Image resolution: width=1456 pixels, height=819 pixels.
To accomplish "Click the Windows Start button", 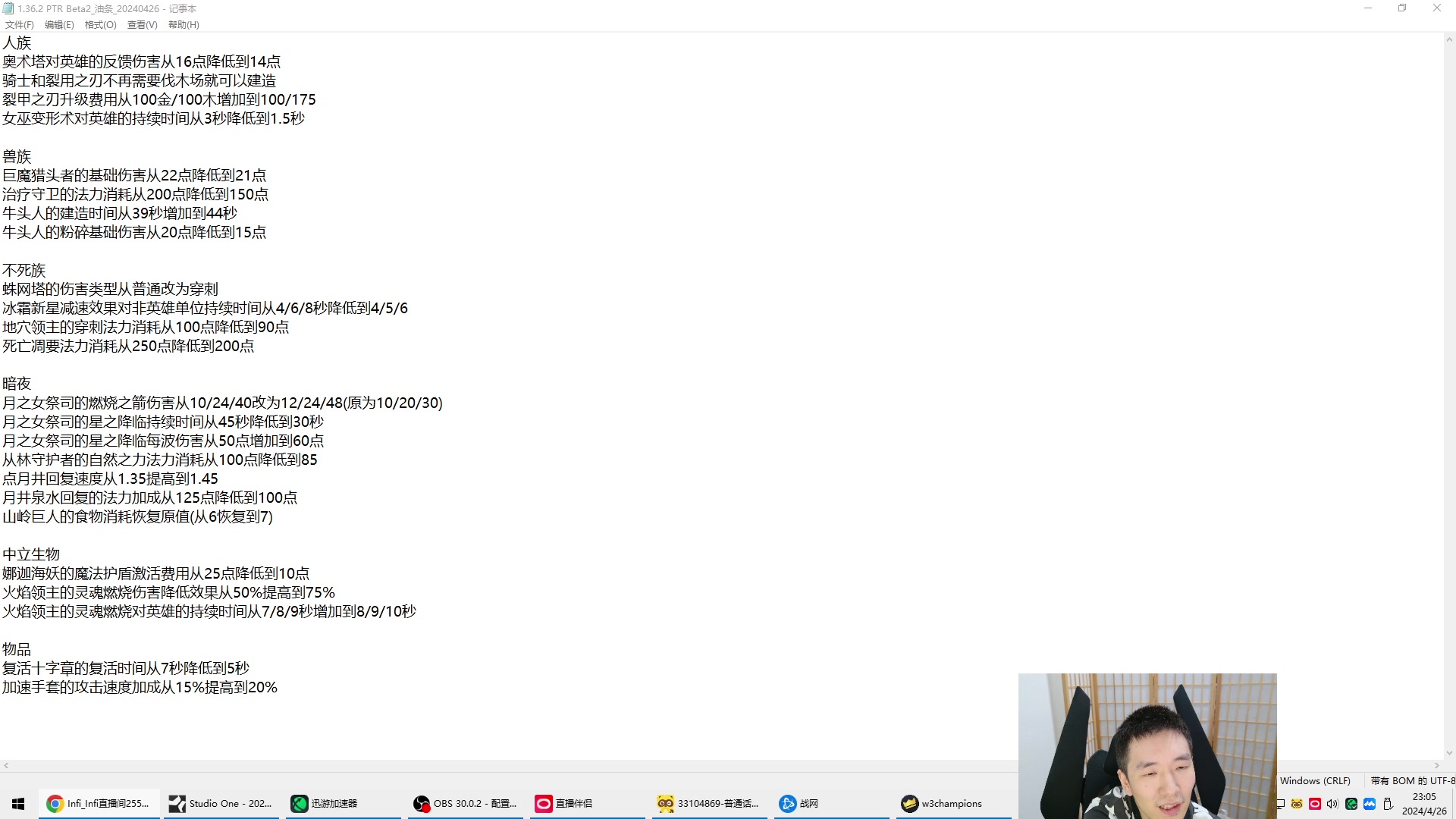I will pos(18,804).
